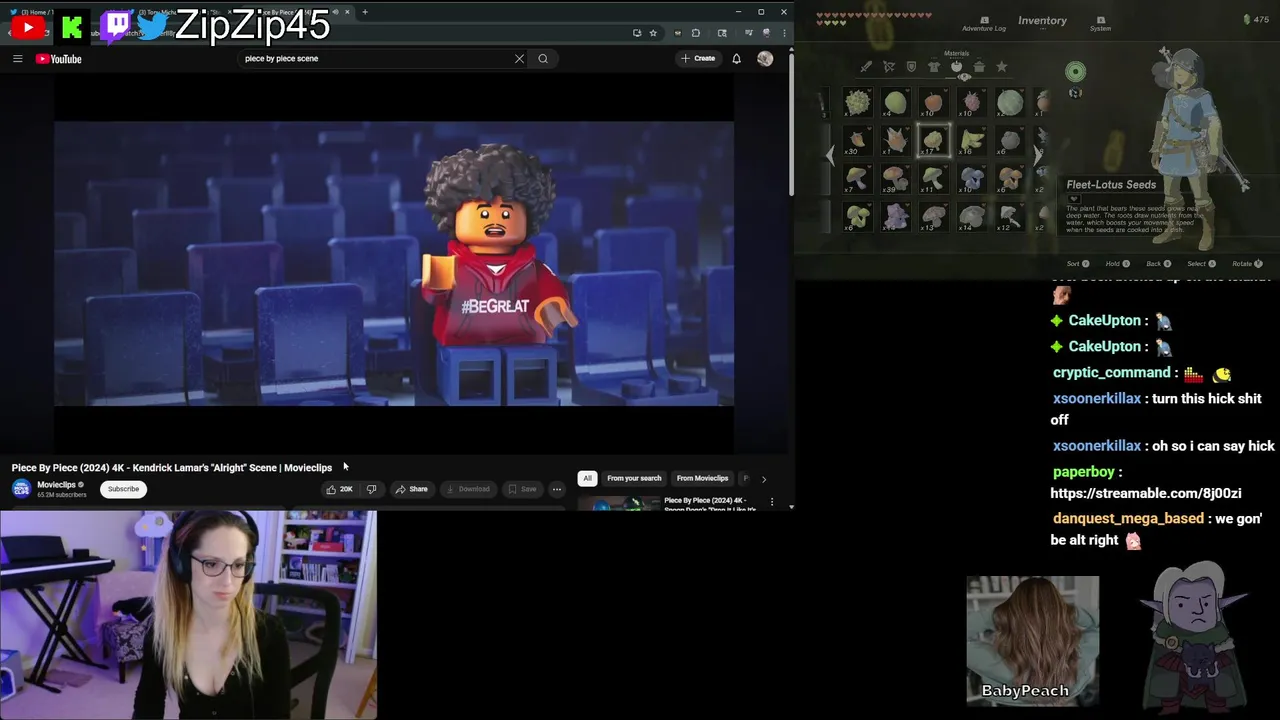Select the armor shirt category icon
The width and height of the screenshot is (1280, 720).
pyautogui.click(x=934, y=67)
